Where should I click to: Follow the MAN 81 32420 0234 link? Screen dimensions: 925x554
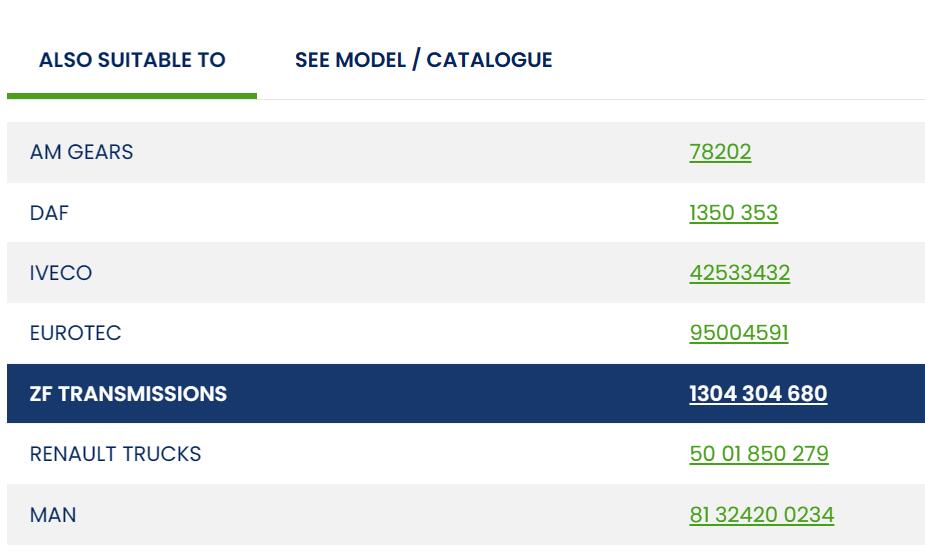pos(761,515)
